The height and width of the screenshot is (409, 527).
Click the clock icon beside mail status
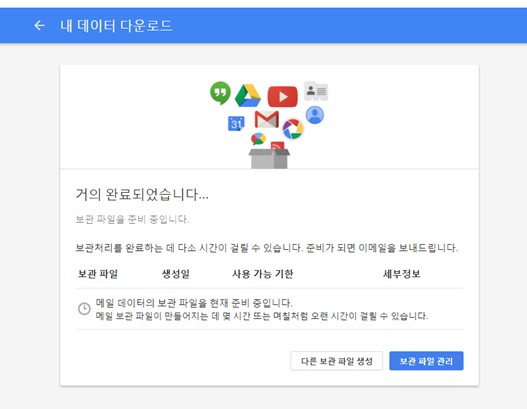click(x=84, y=309)
